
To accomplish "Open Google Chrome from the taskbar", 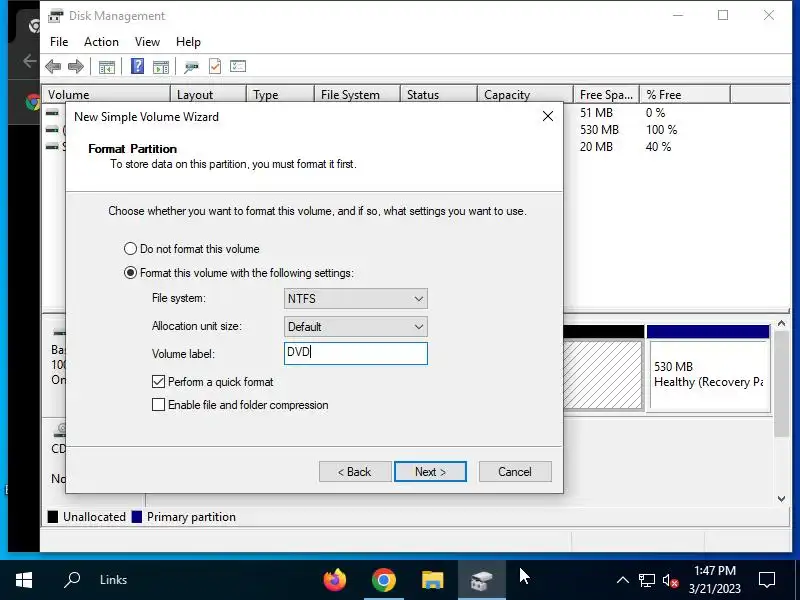I will click(x=384, y=580).
